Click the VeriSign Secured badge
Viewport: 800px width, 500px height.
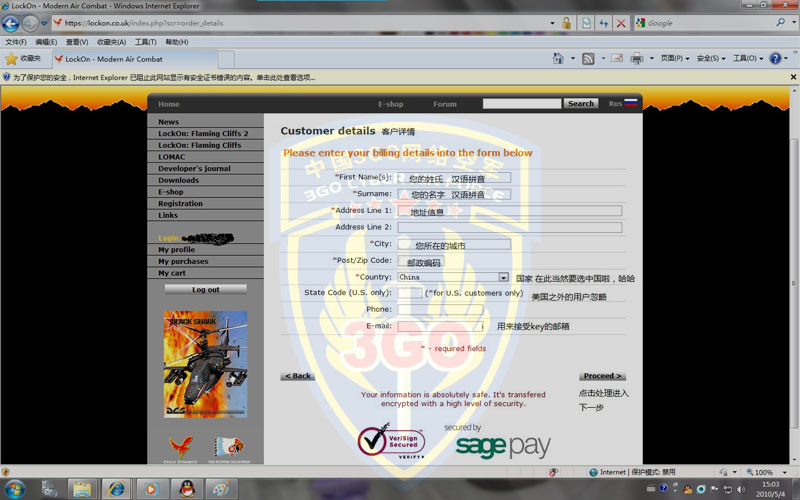point(391,440)
